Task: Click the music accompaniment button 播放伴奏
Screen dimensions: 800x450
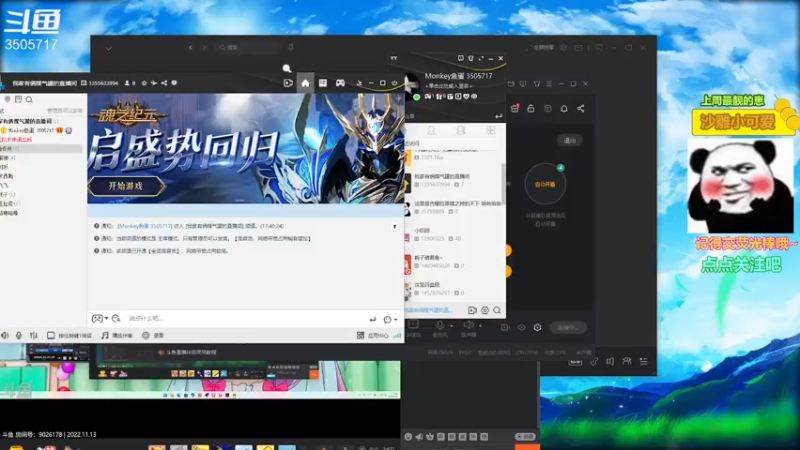Action: pyautogui.click(x=117, y=335)
